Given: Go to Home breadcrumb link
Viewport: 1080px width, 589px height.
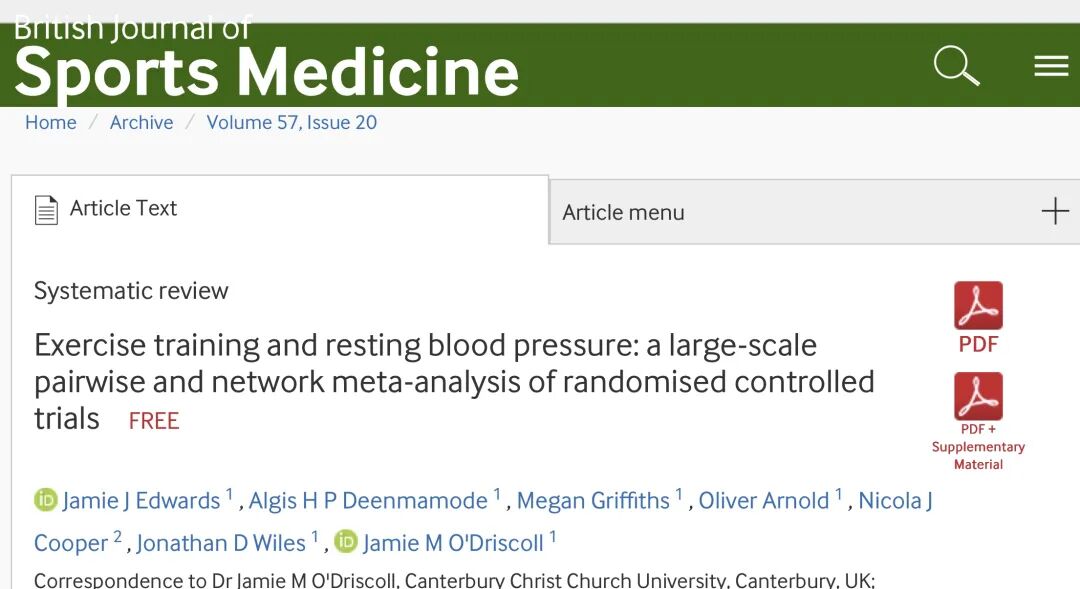Looking at the screenshot, I should 51,123.
